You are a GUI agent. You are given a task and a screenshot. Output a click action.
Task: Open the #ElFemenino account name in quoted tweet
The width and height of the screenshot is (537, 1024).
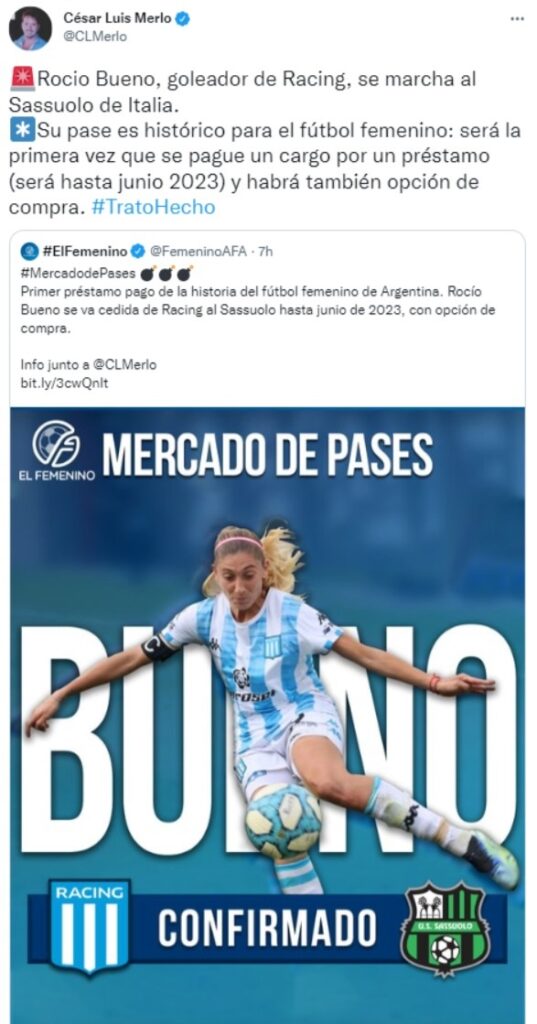[x=85, y=251]
